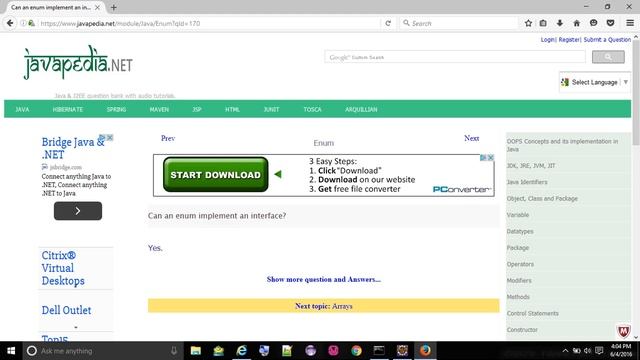Screen dimensions: 640x360
Task: Go to the Firefox home icon
Action: [576, 23]
